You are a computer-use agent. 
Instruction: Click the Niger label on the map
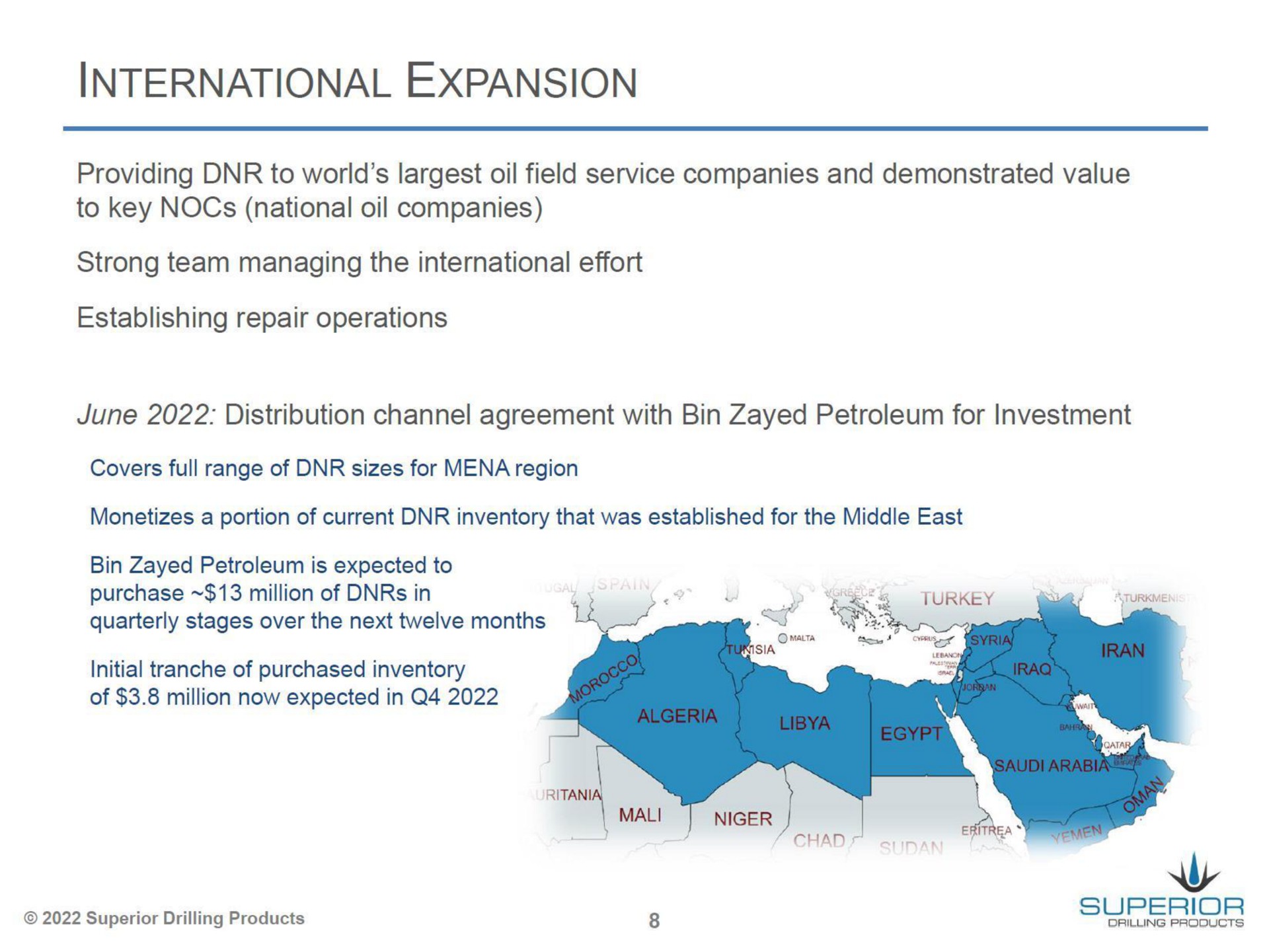point(743,819)
